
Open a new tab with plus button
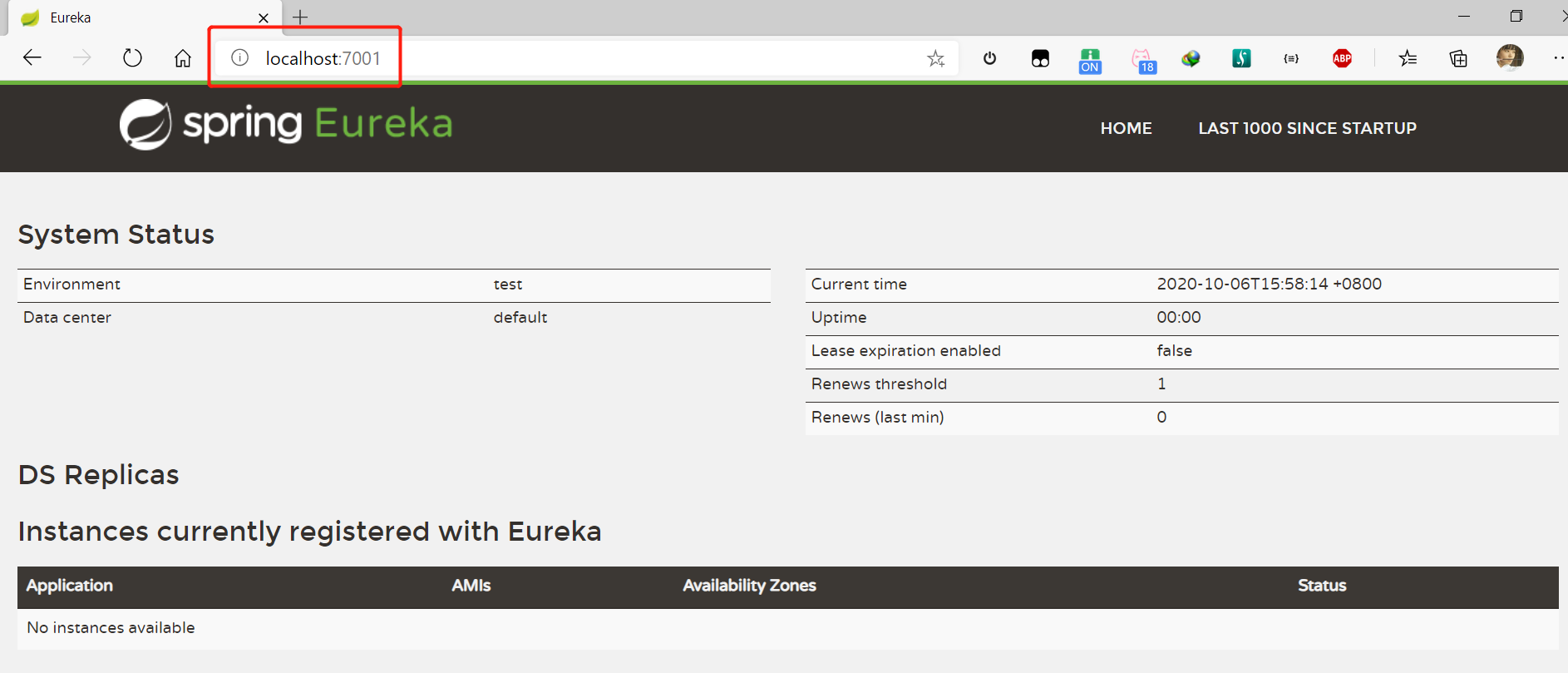[x=300, y=17]
